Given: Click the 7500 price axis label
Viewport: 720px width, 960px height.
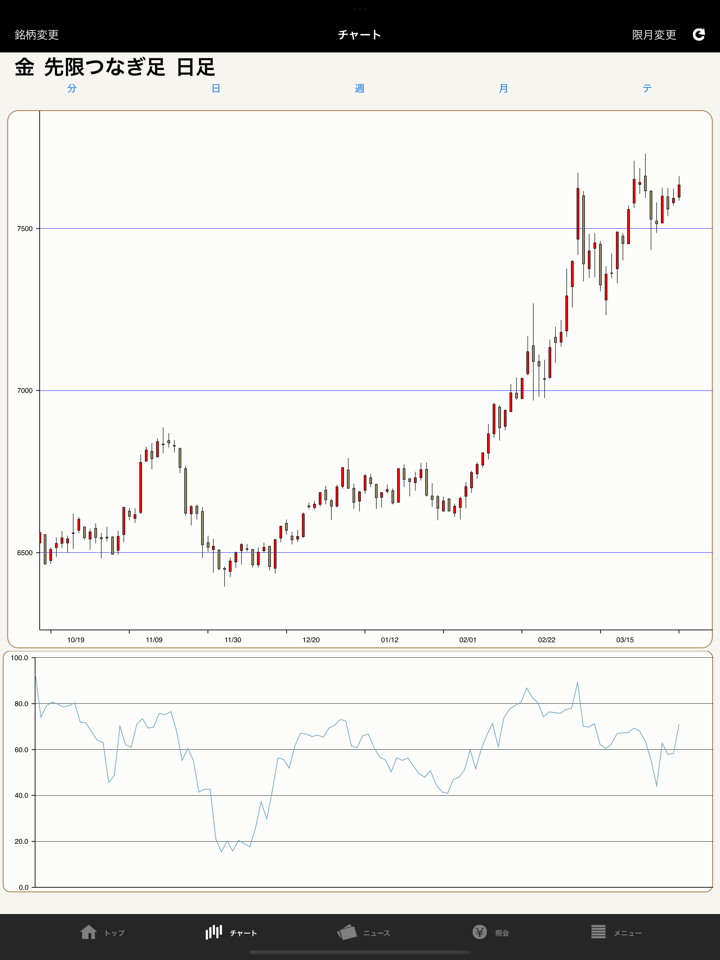Looking at the screenshot, I should pyautogui.click(x=24, y=229).
